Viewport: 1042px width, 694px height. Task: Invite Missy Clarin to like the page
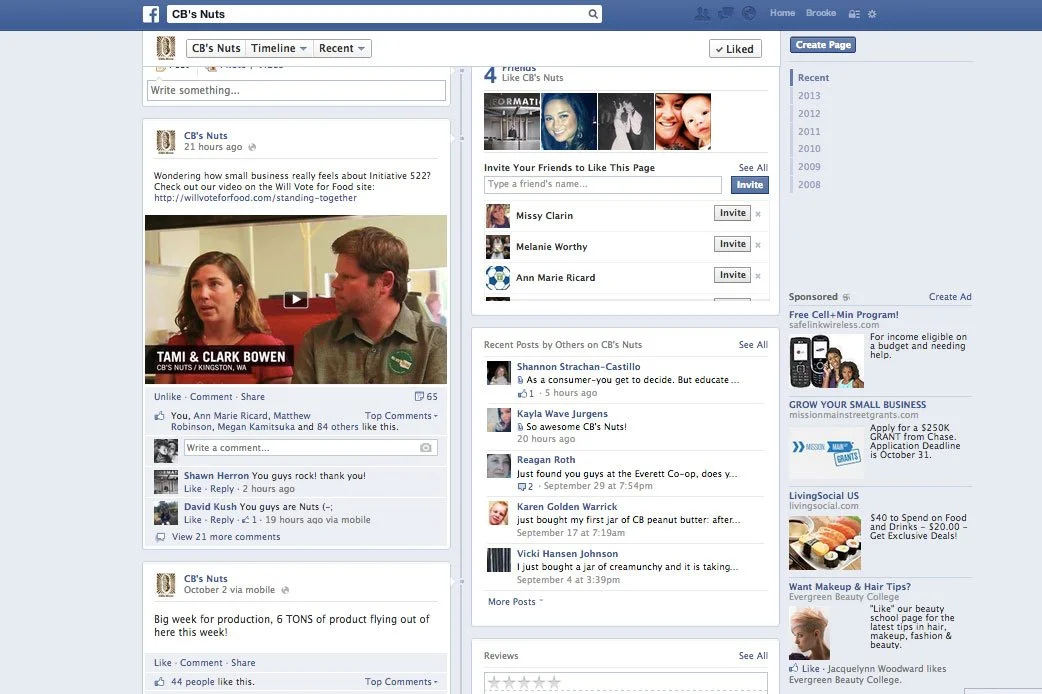click(x=732, y=213)
